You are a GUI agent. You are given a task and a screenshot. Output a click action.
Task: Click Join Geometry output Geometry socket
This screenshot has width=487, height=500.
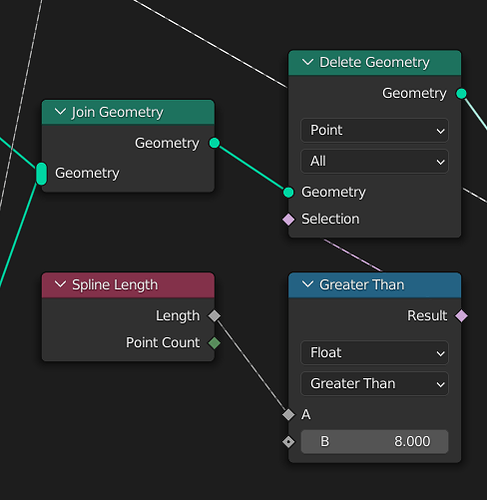click(x=214, y=143)
